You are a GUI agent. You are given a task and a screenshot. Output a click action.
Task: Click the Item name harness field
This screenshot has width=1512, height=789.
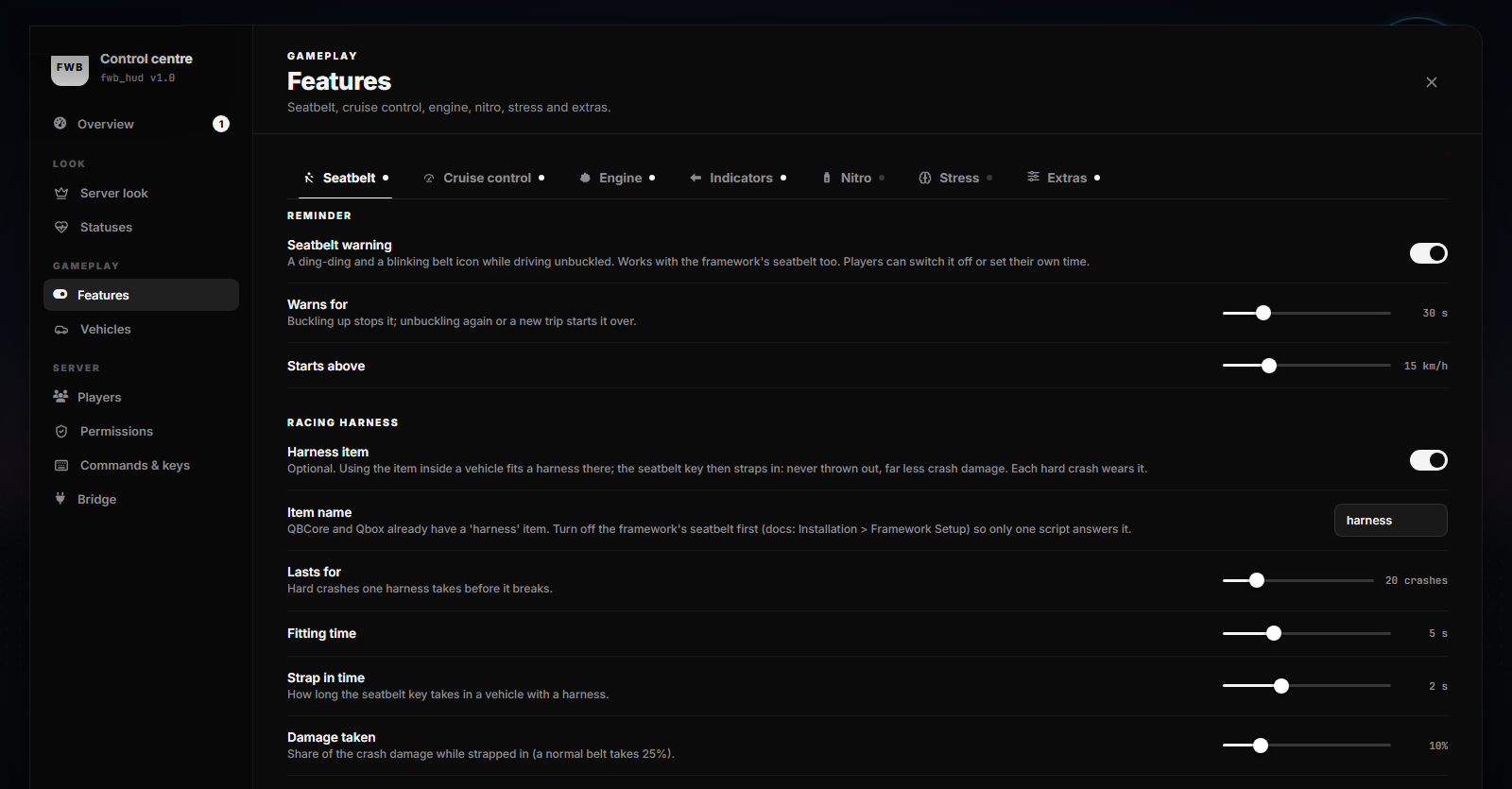1391,521
